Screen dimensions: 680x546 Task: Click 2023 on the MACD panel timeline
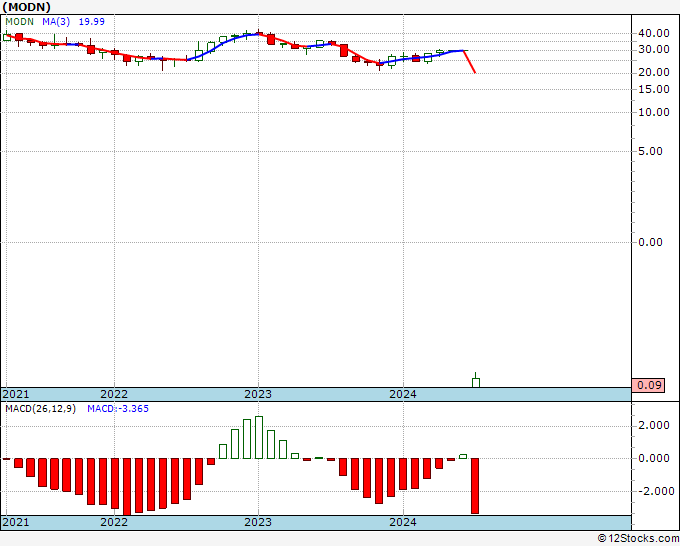258,522
